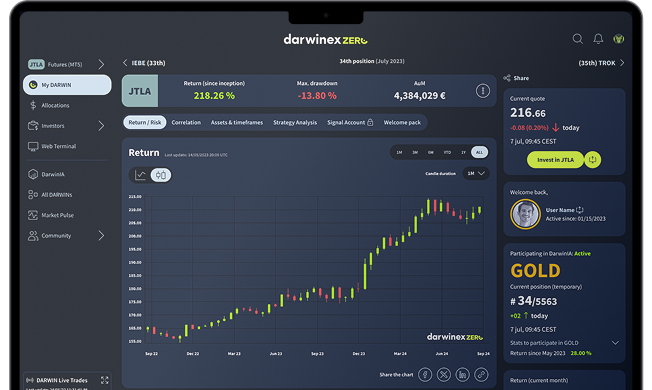Viewport: 652px width, 390px height.
Task: Open the Strategy Analysis tab
Action: 295,122
